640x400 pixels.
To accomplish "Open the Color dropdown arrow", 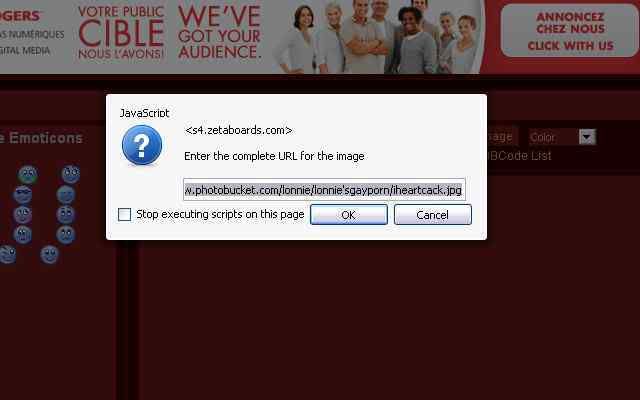I will tap(587, 137).
